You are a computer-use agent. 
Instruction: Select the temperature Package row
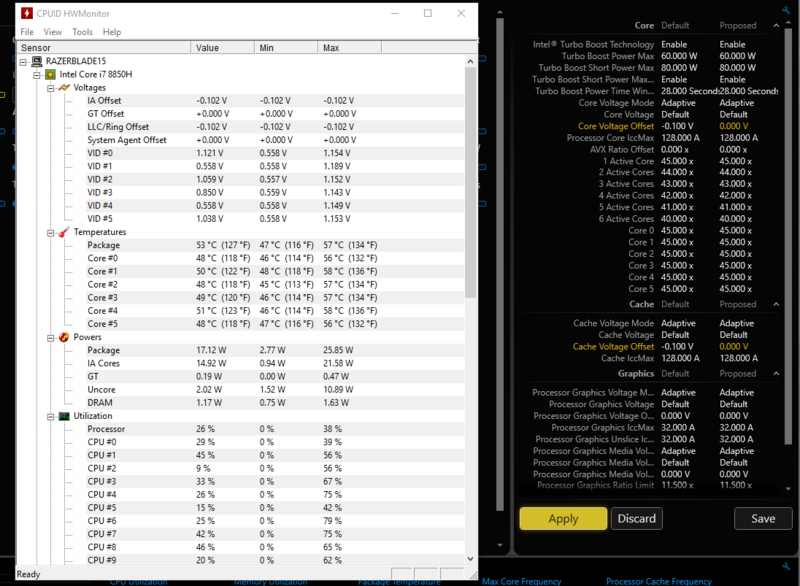pyautogui.click(x=275, y=245)
